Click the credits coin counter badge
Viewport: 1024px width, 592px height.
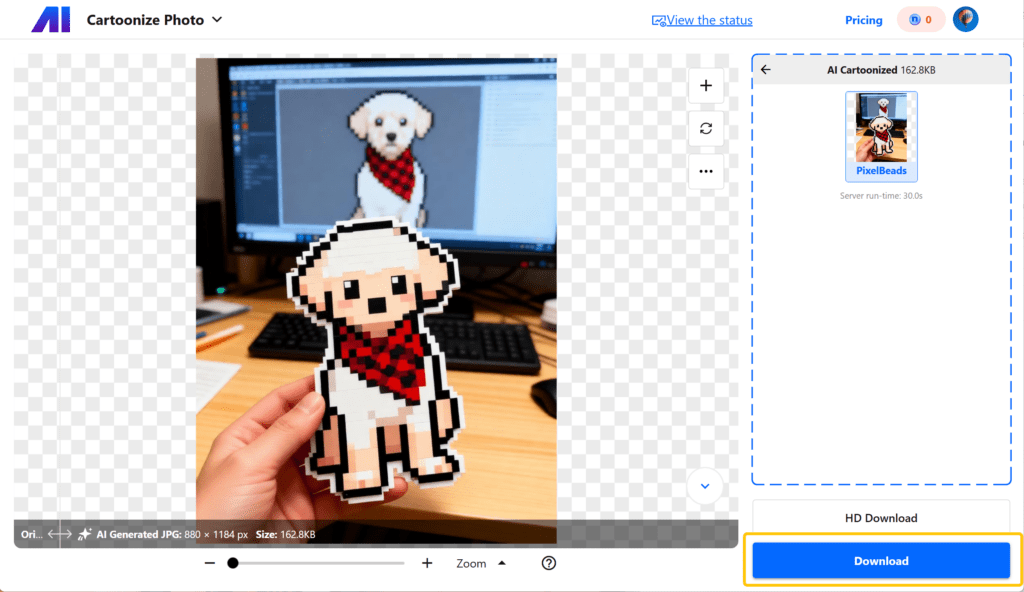click(920, 20)
